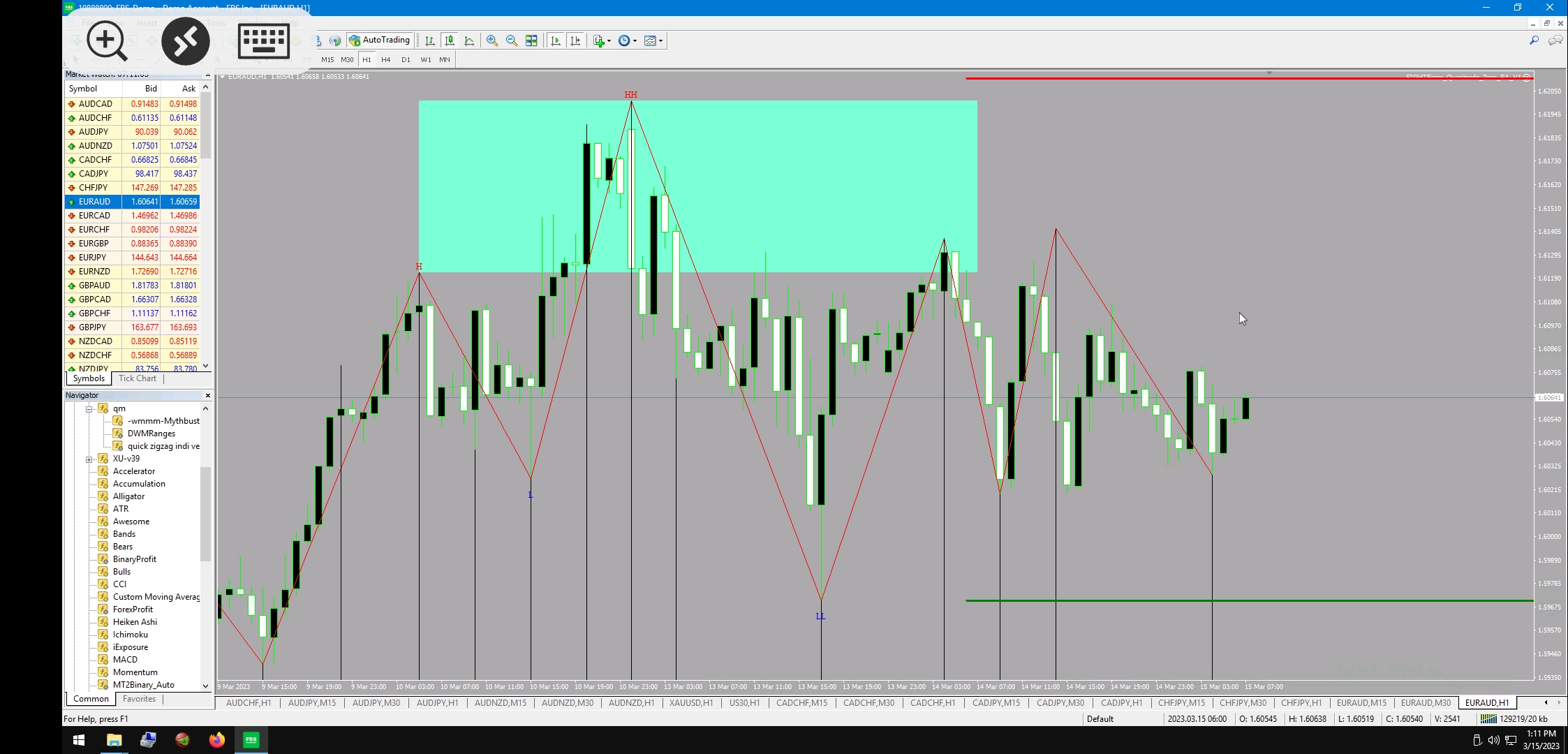1568x754 pixels.
Task: Open Firefox from the taskbar
Action: 216,740
